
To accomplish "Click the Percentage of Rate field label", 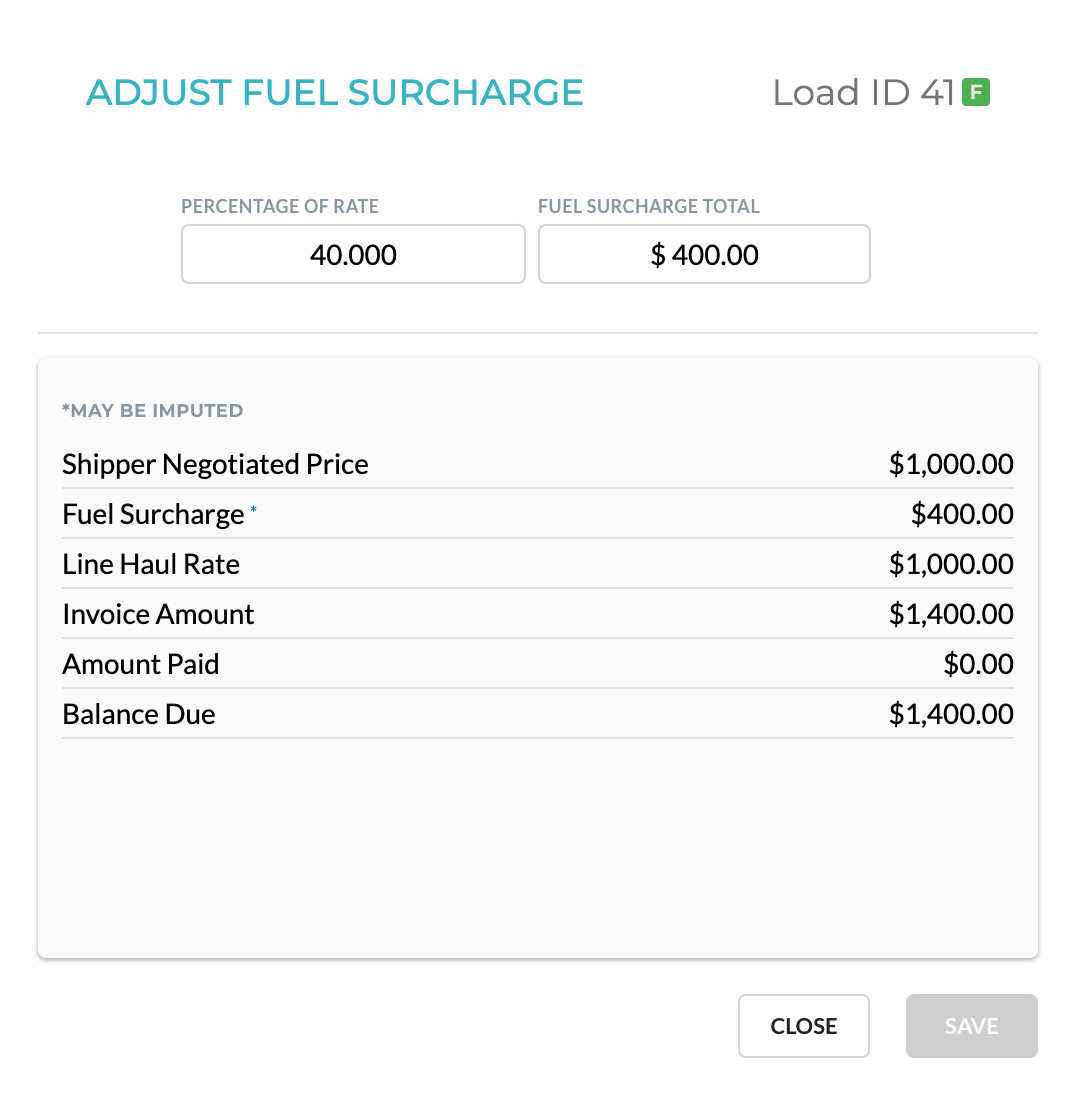I will coord(280,207).
